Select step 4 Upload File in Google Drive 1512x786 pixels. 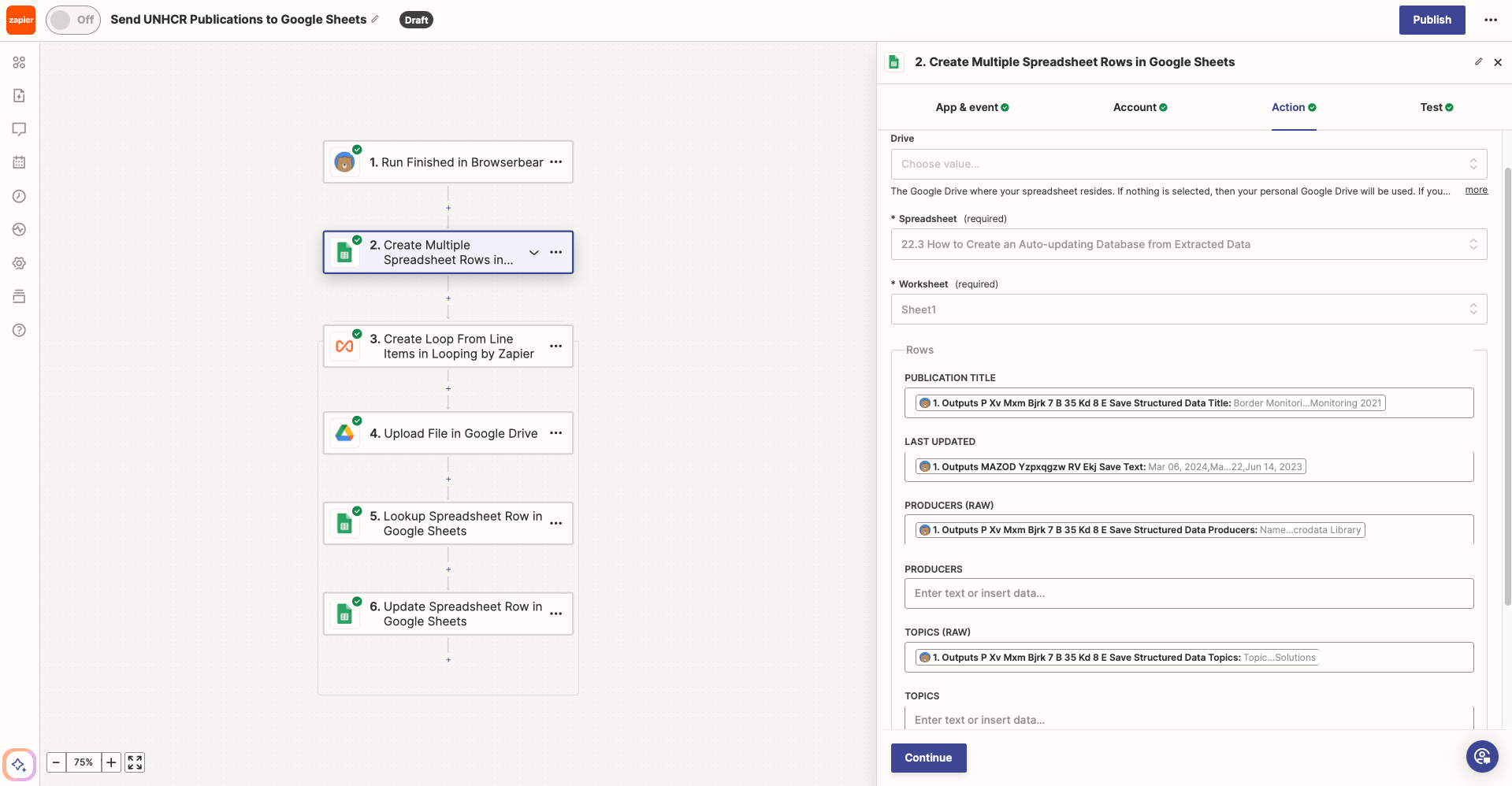[448, 433]
